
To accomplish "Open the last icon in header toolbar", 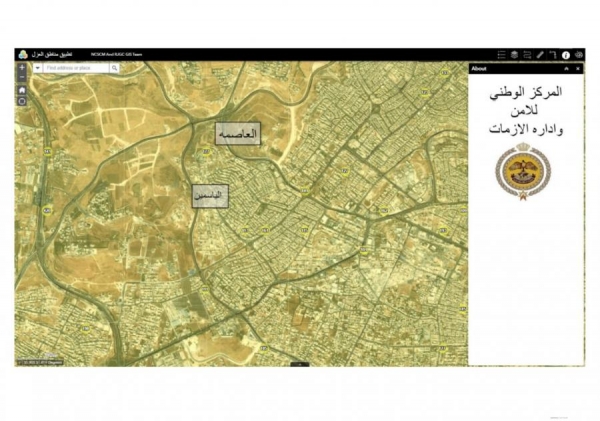I will (578, 55).
